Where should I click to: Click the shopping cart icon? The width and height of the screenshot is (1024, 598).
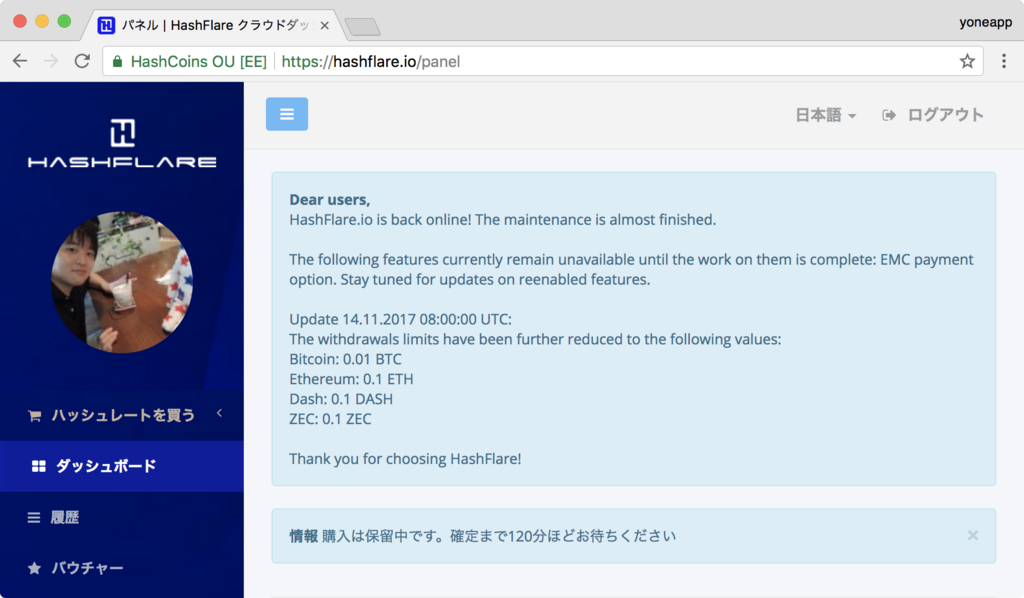(35, 416)
